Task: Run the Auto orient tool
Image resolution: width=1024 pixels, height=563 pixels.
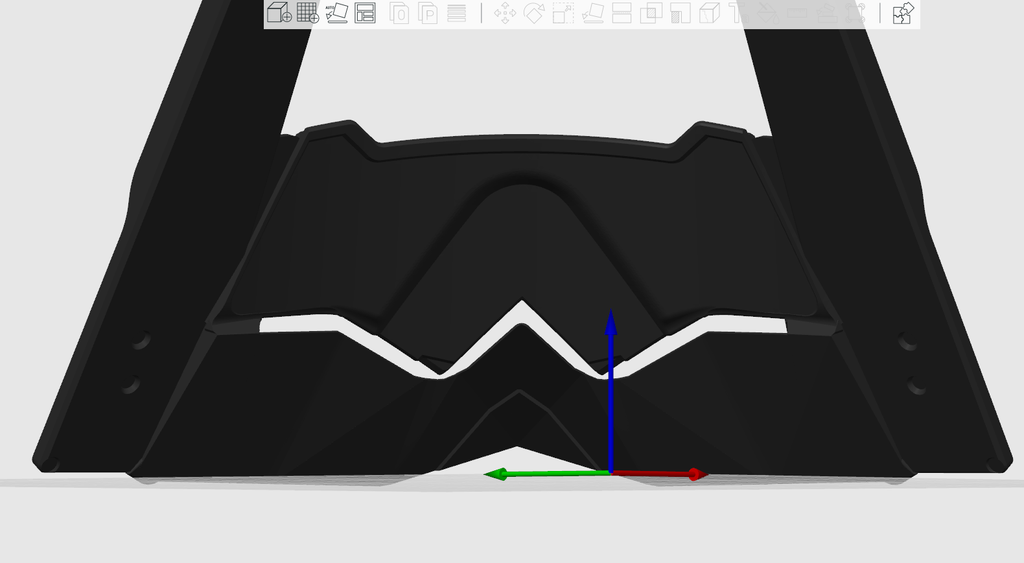Action: [336, 12]
